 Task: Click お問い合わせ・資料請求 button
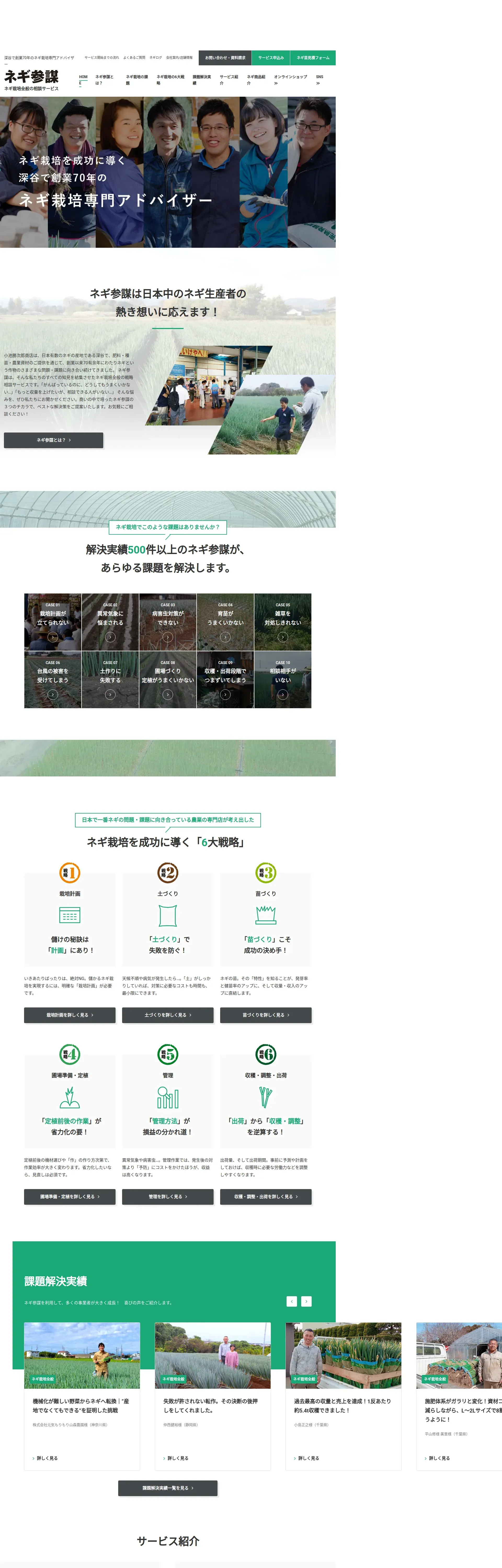click(x=225, y=58)
